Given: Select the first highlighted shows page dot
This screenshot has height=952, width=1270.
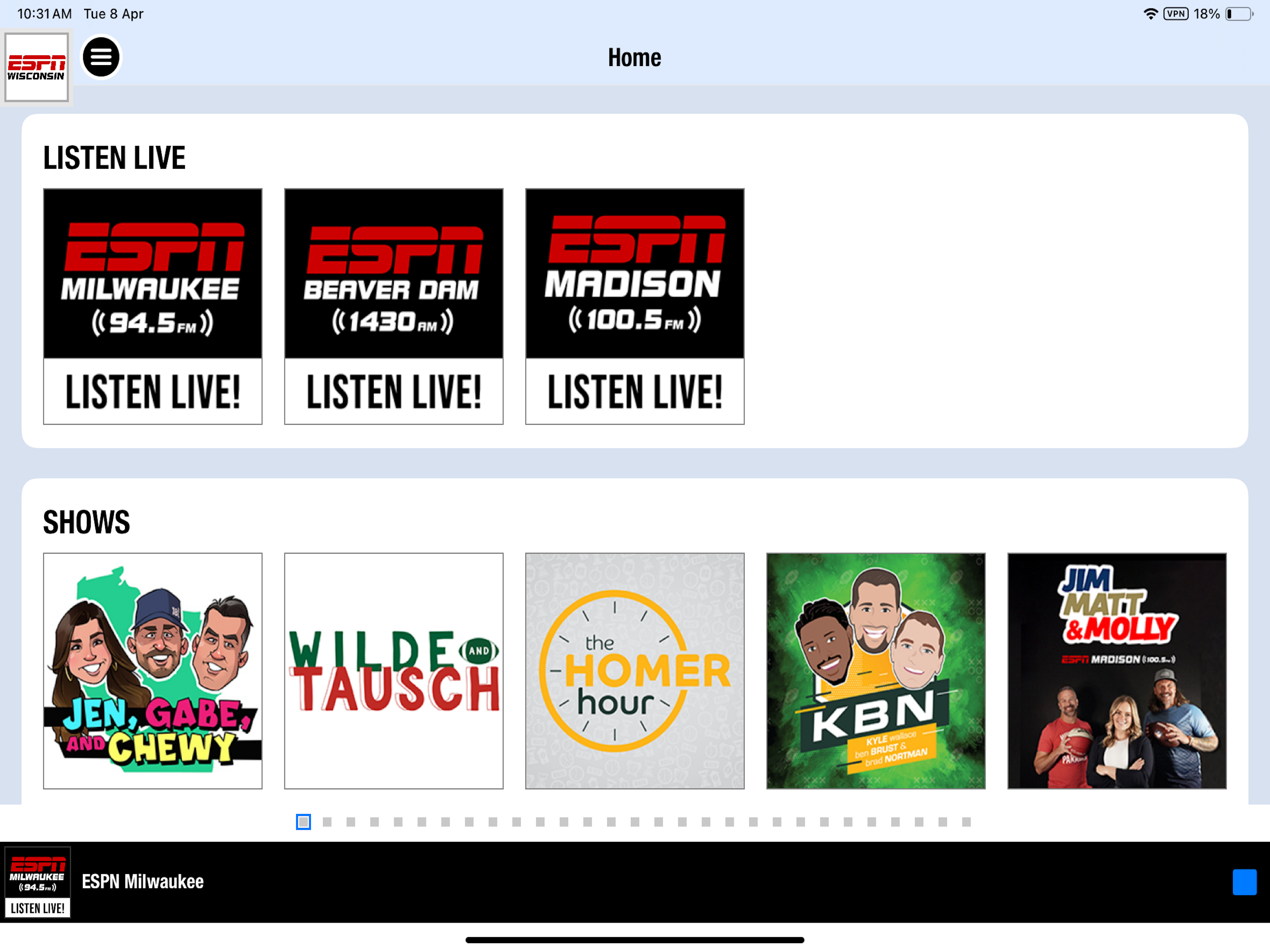Looking at the screenshot, I should 303,822.
